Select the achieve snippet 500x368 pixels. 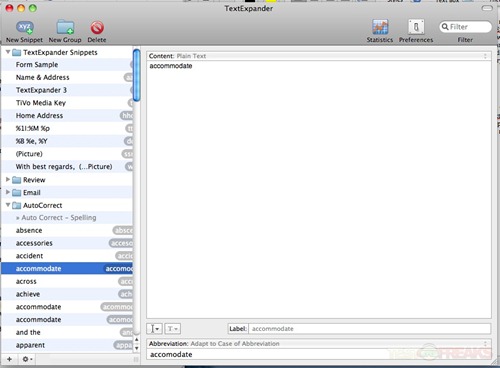click(67, 294)
